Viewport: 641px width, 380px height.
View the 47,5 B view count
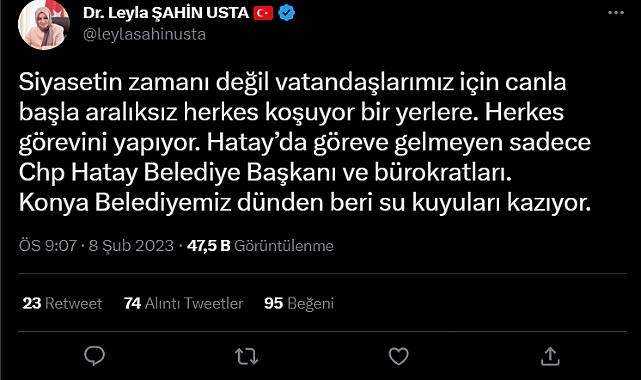[x=208, y=246]
